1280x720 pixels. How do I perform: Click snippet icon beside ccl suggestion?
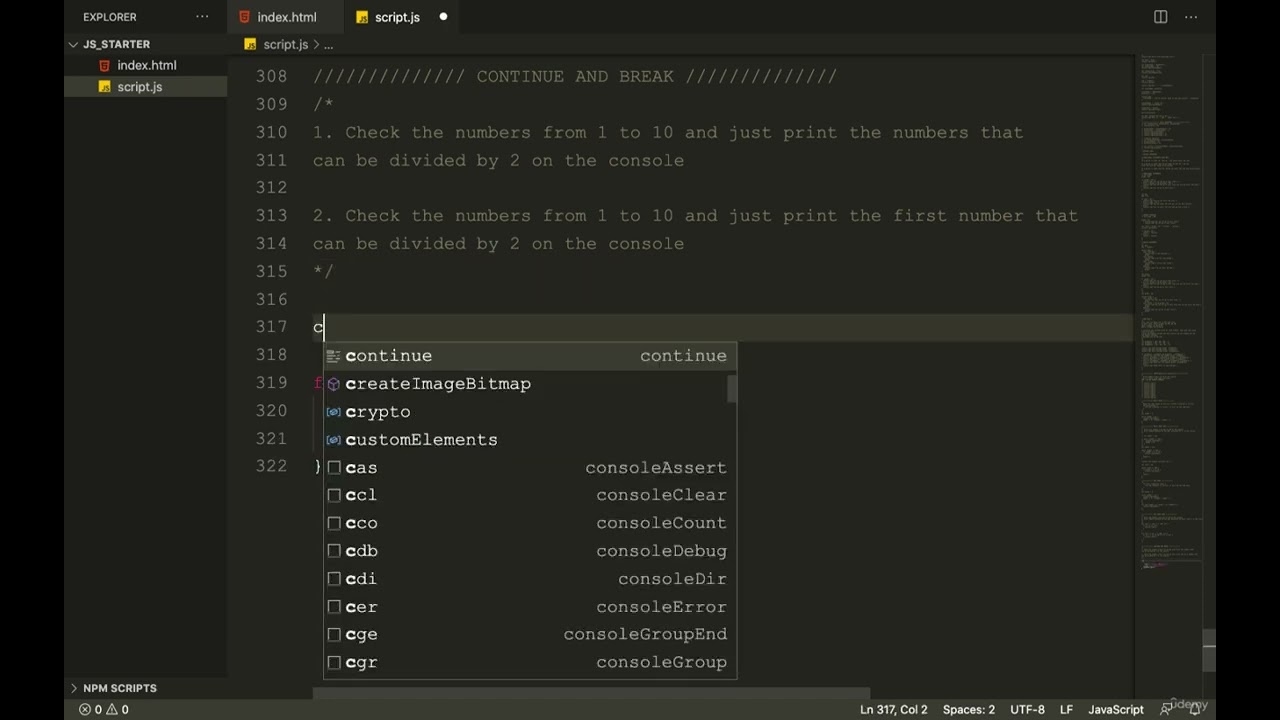[x=334, y=495]
